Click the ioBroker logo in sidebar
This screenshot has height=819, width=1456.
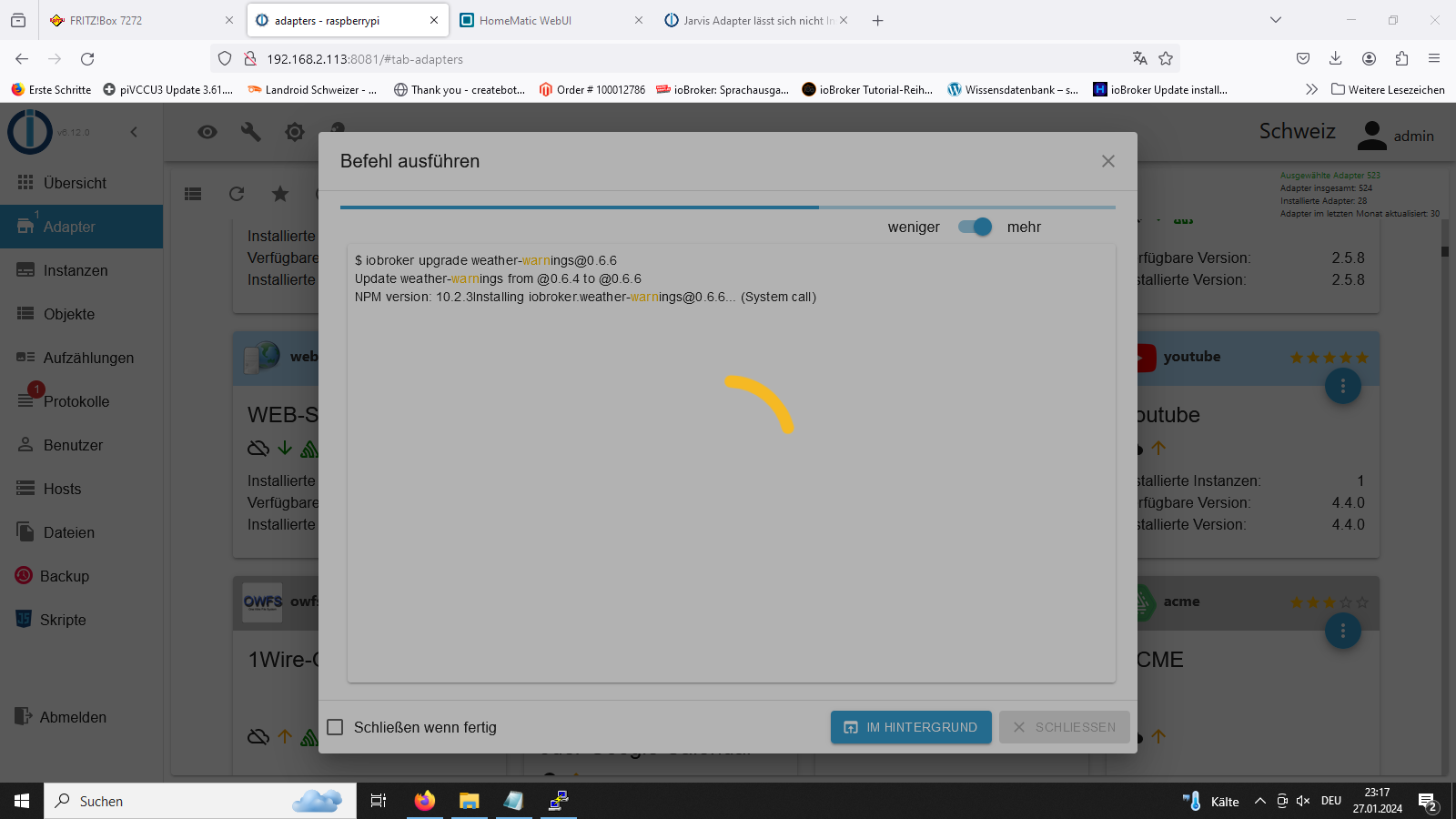point(30,131)
